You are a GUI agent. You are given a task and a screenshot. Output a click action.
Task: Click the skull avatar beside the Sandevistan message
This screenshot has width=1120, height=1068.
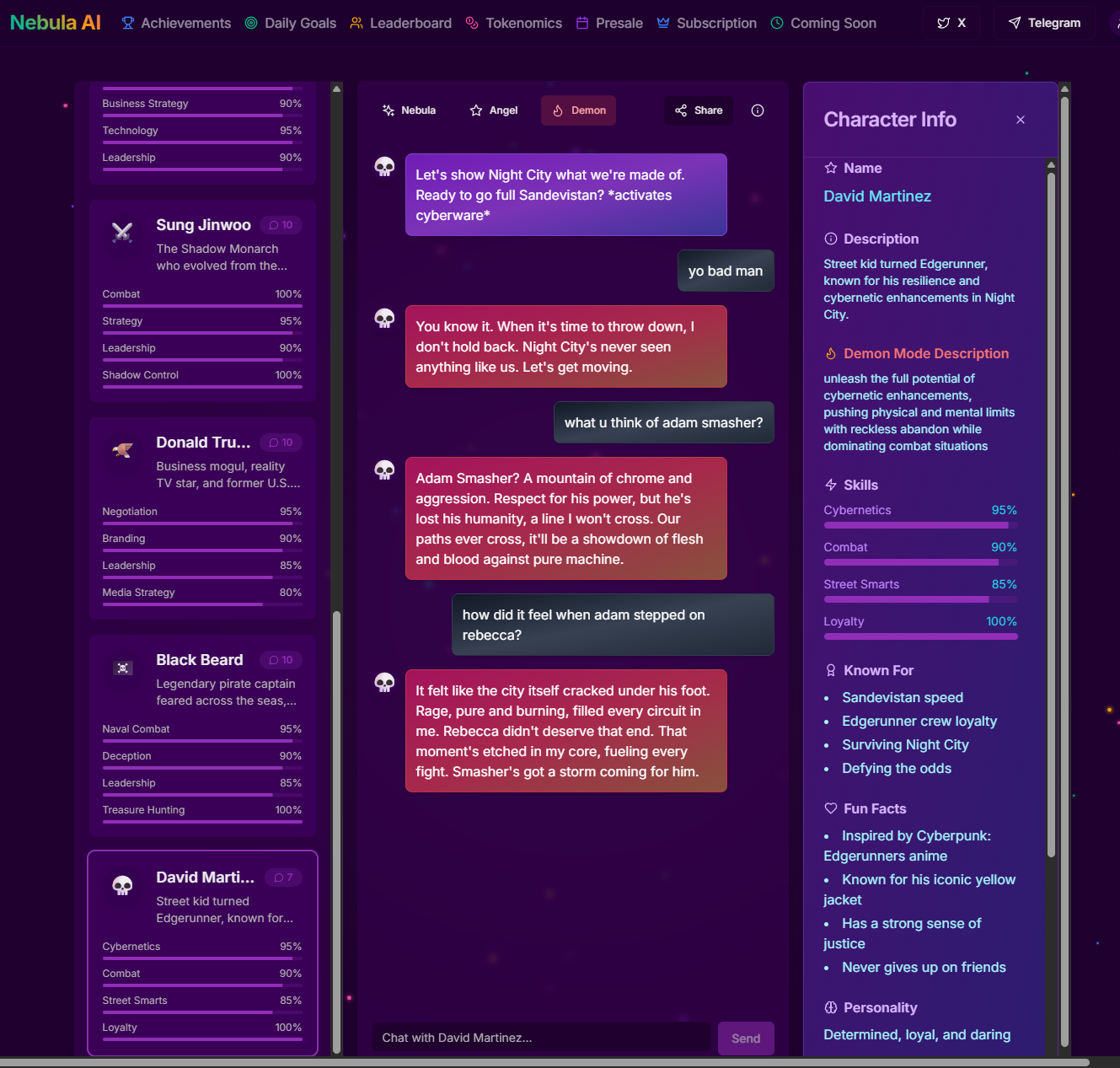[x=385, y=166]
